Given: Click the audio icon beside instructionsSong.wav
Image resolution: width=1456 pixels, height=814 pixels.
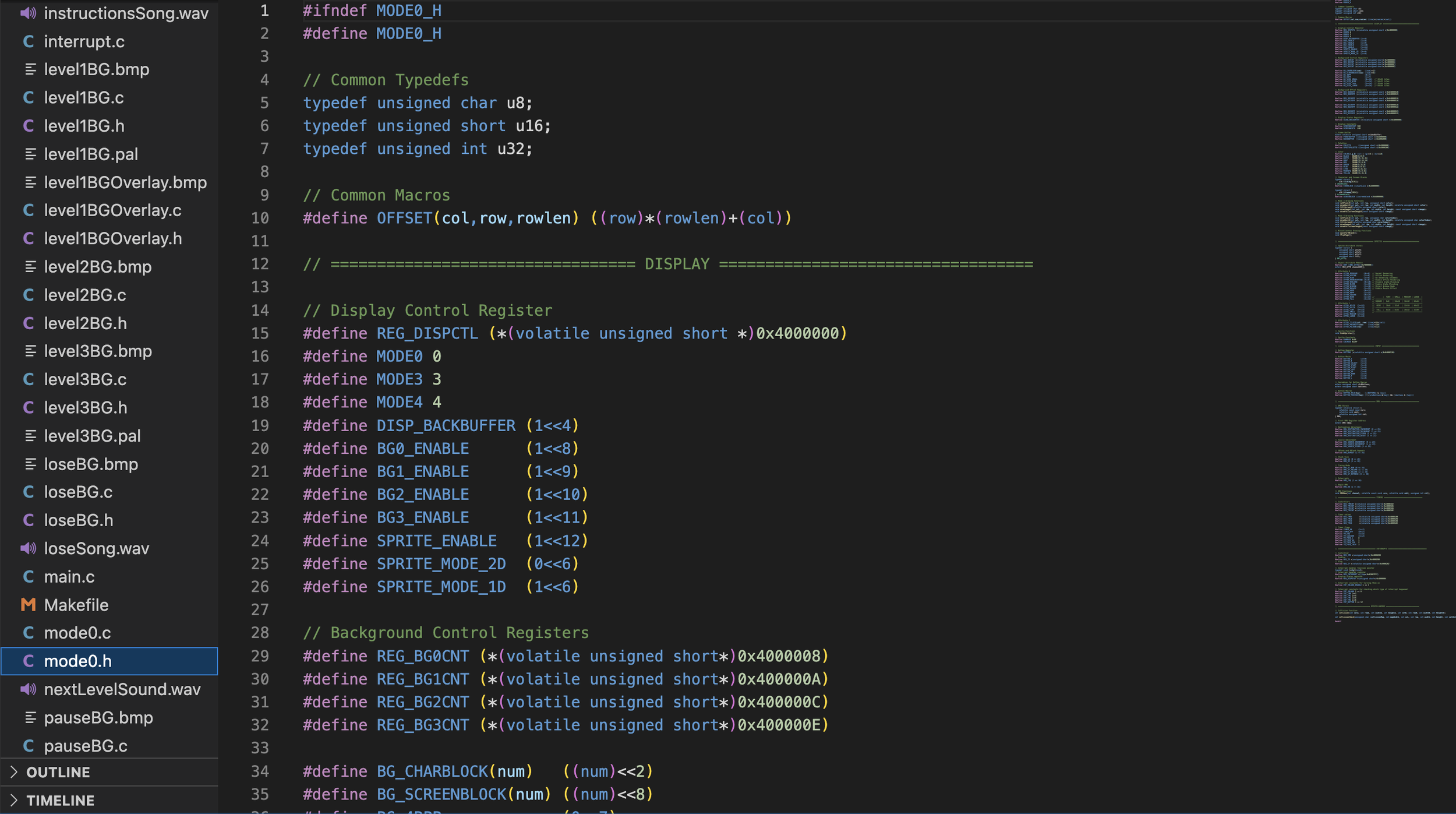Looking at the screenshot, I should point(28,13).
